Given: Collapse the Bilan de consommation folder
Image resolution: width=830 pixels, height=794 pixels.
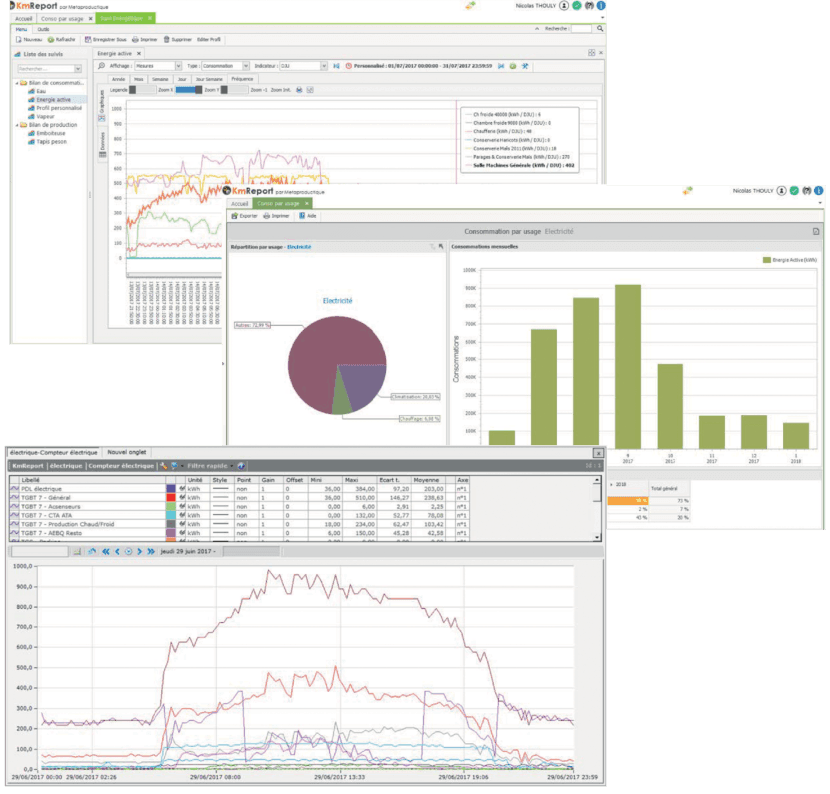Looking at the screenshot, I should tap(17, 83).
